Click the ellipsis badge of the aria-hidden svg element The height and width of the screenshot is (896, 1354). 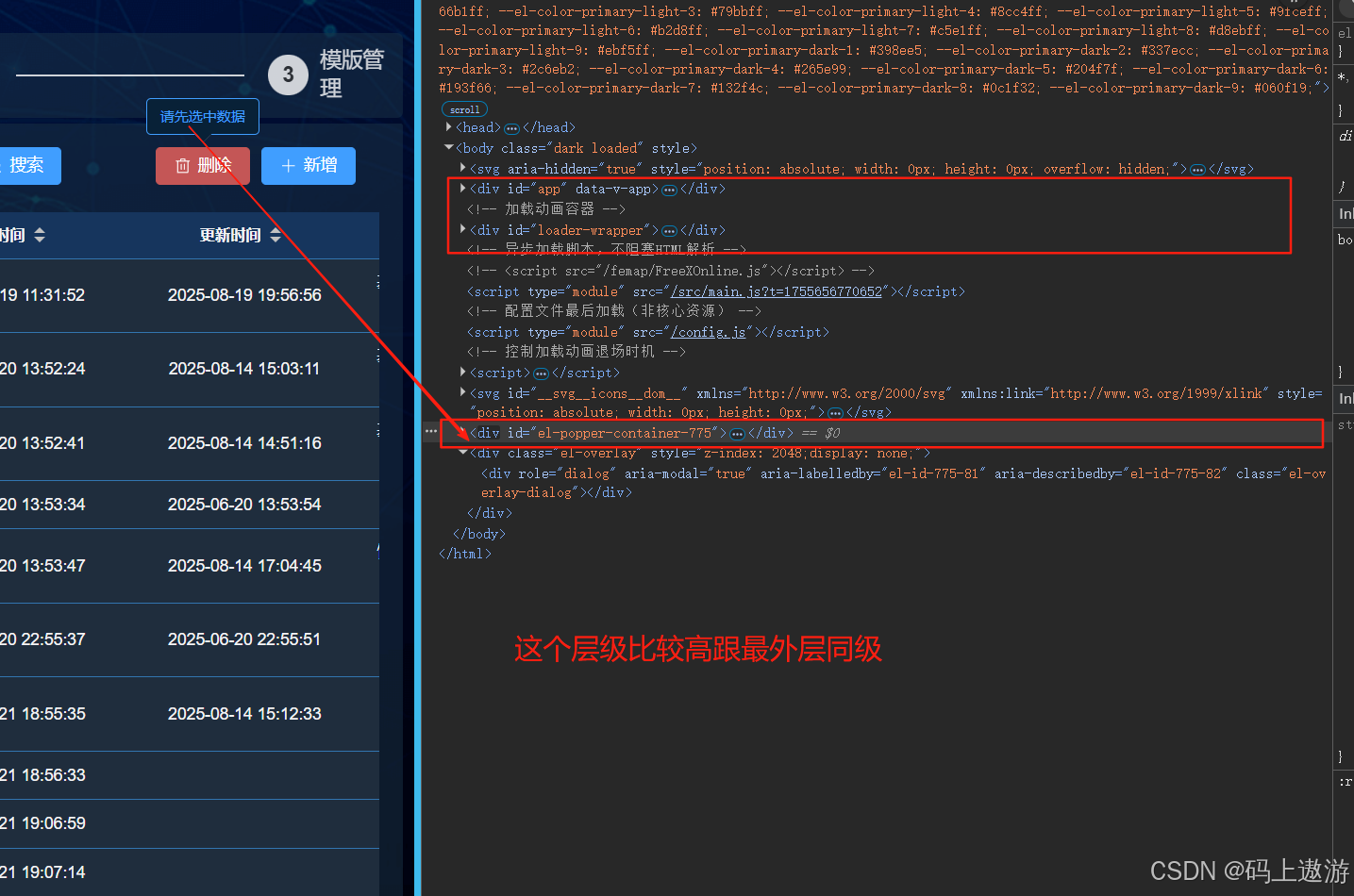click(x=1197, y=170)
